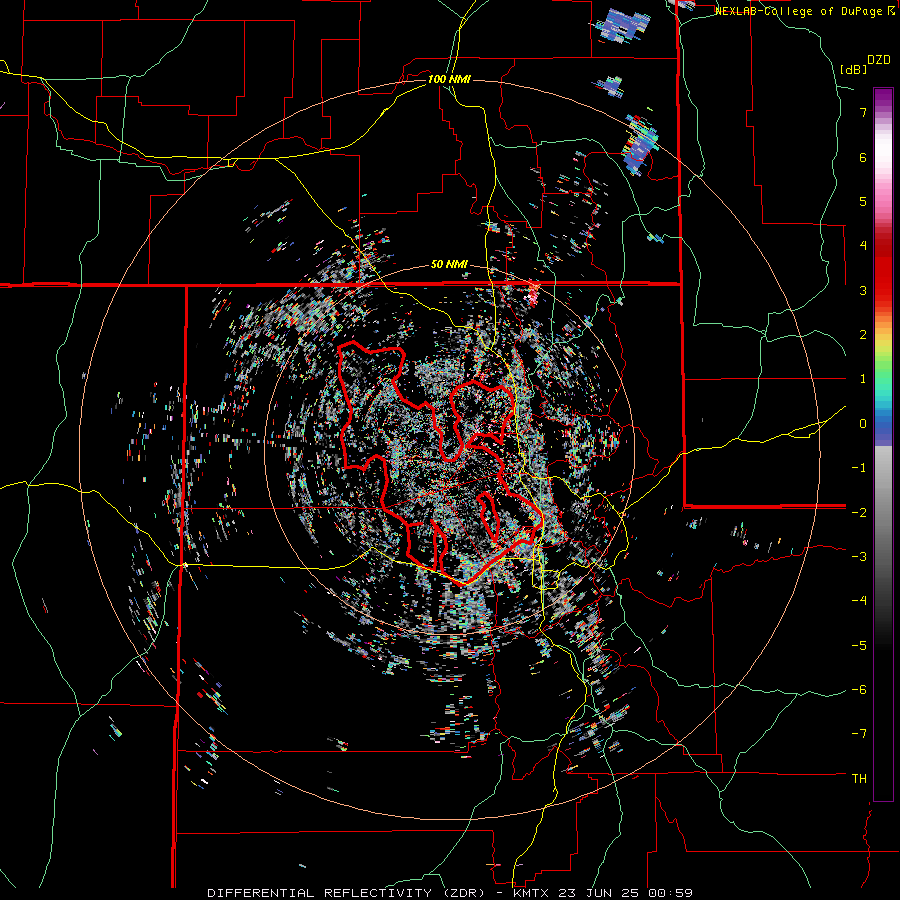Click the 50 NMI range ring label
The image size is (900, 900).
click(449, 265)
